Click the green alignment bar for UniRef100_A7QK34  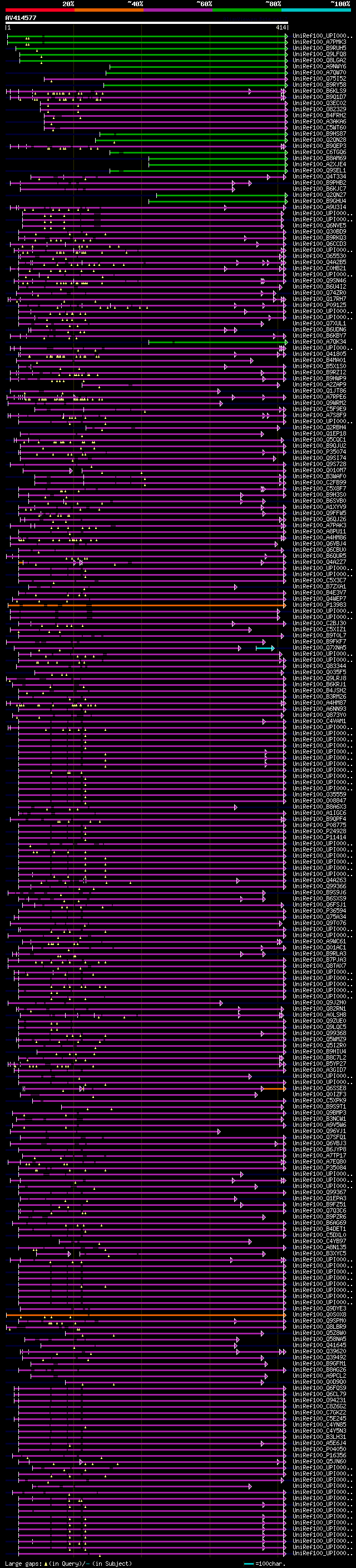pos(217,342)
